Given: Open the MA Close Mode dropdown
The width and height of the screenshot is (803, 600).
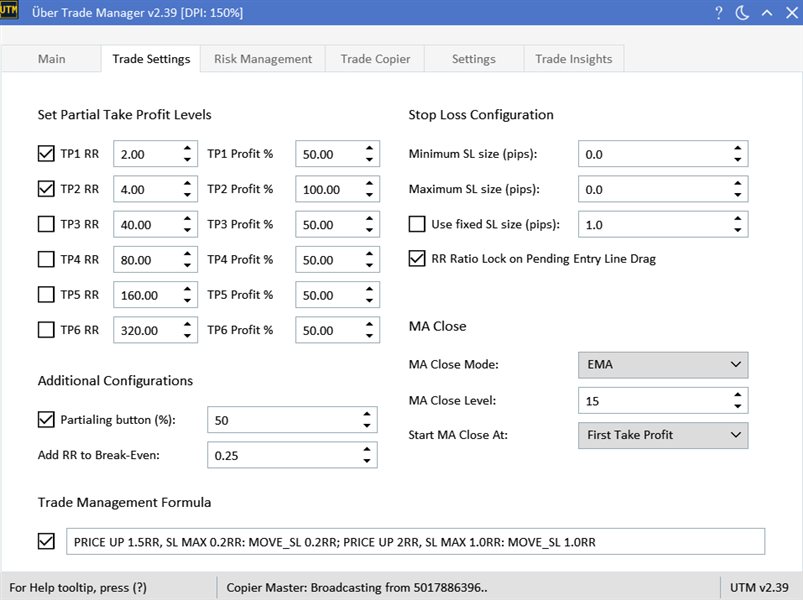Looking at the screenshot, I should pyautogui.click(x=662, y=365).
